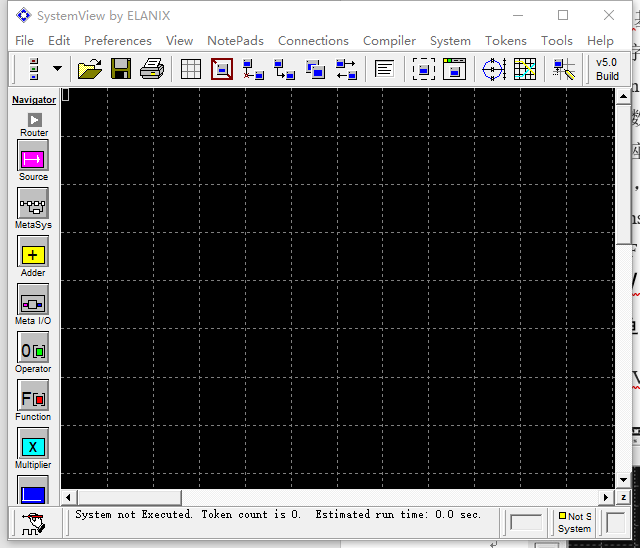This screenshot has width=640, height=548.
Task: Select the Operator token icon
Action: point(33,350)
